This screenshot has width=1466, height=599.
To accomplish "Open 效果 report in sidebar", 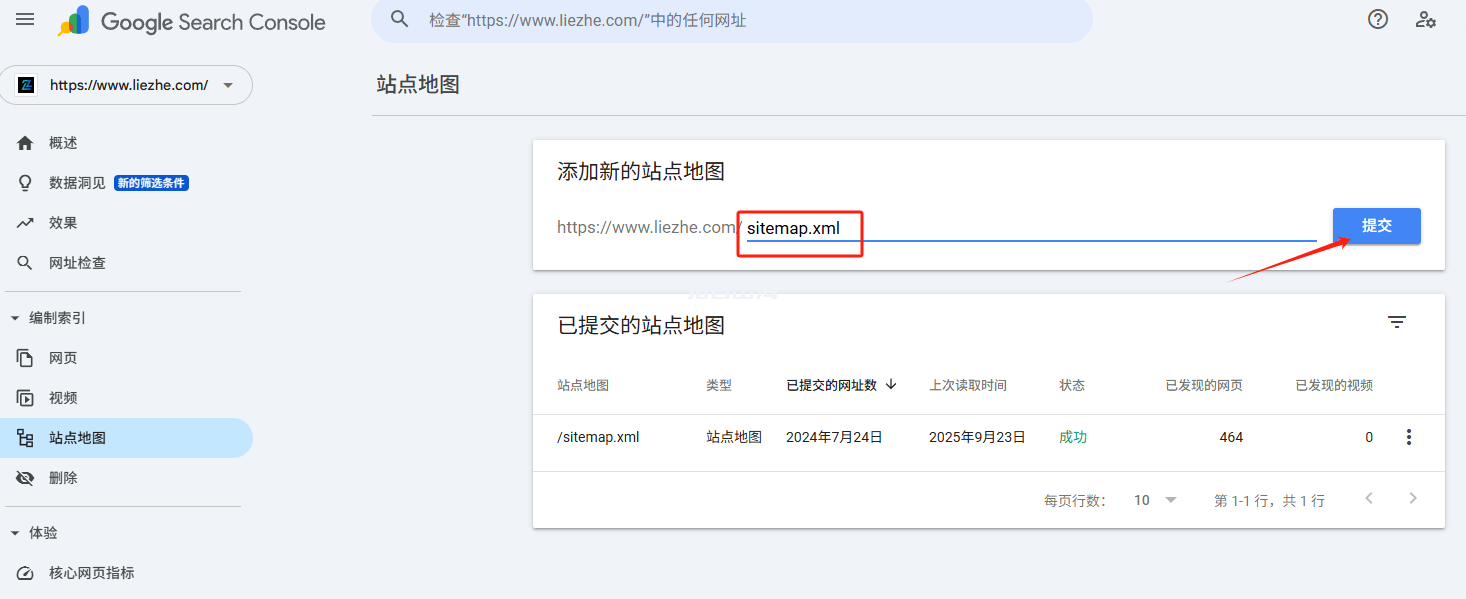I will point(126,223).
